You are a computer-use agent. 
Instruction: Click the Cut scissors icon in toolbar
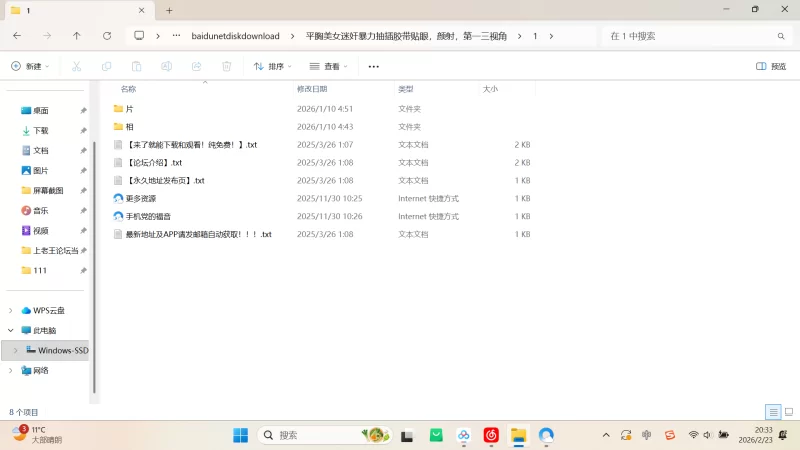(76, 66)
